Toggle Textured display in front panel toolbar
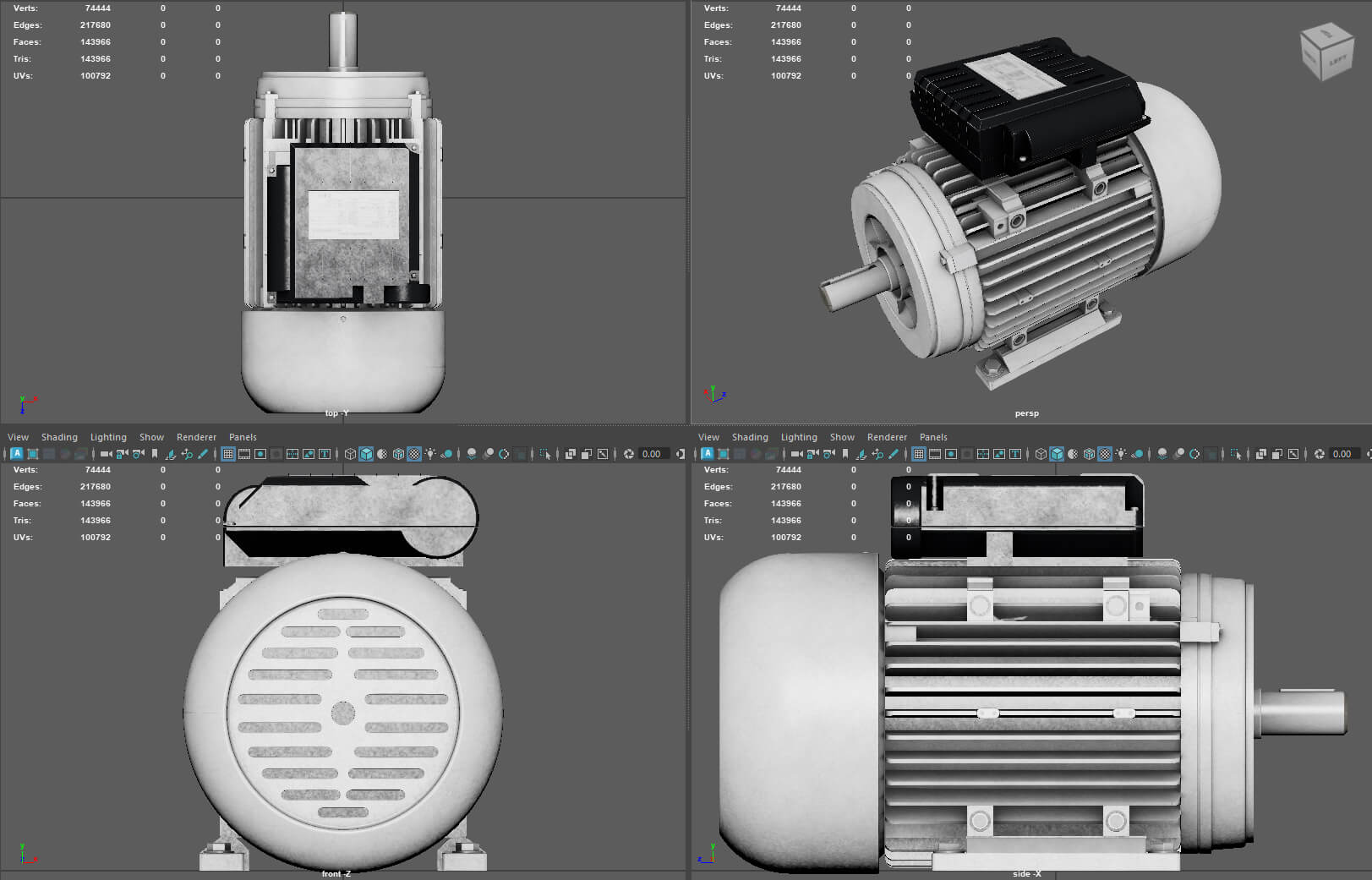 [x=414, y=454]
